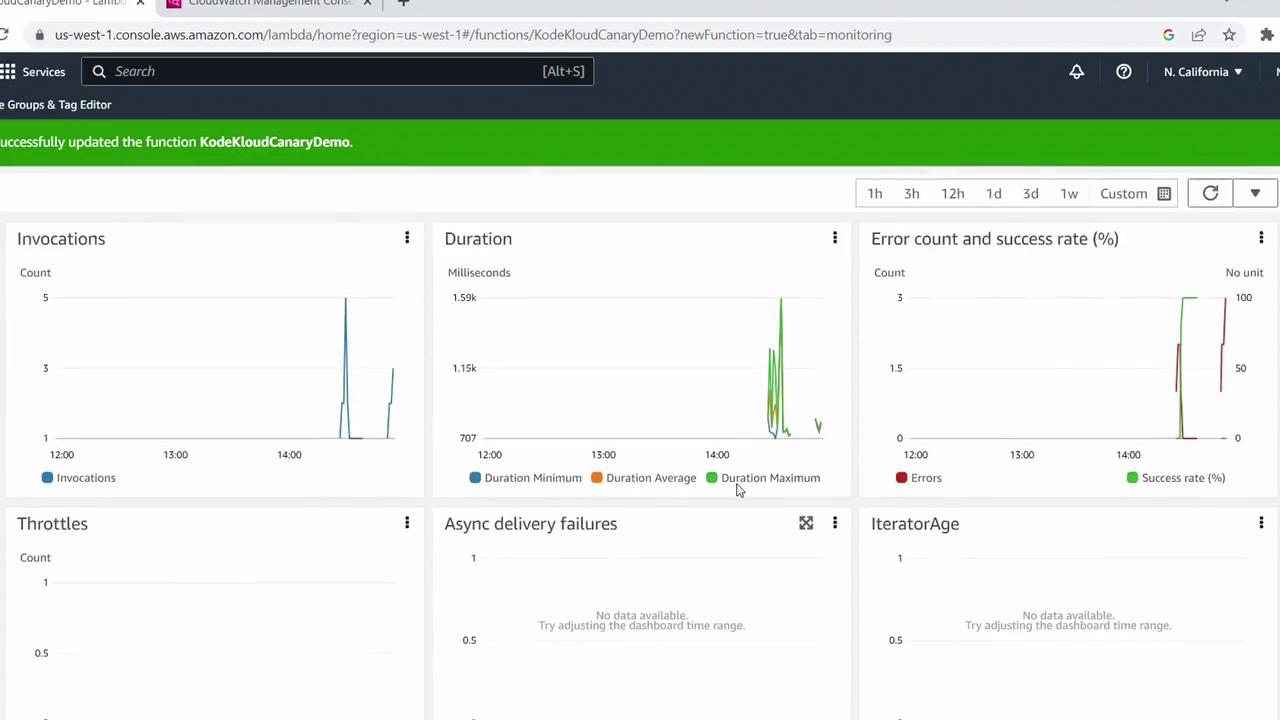This screenshot has height=720, width=1280.
Task: Click the notifications bell icon
Action: [1076, 72]
